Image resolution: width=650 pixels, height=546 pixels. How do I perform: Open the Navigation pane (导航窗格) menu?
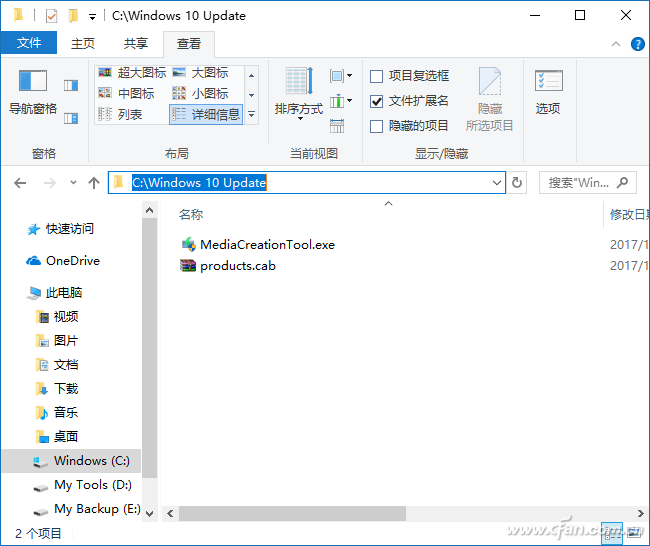pyautogui.click(x=33, y=92)
